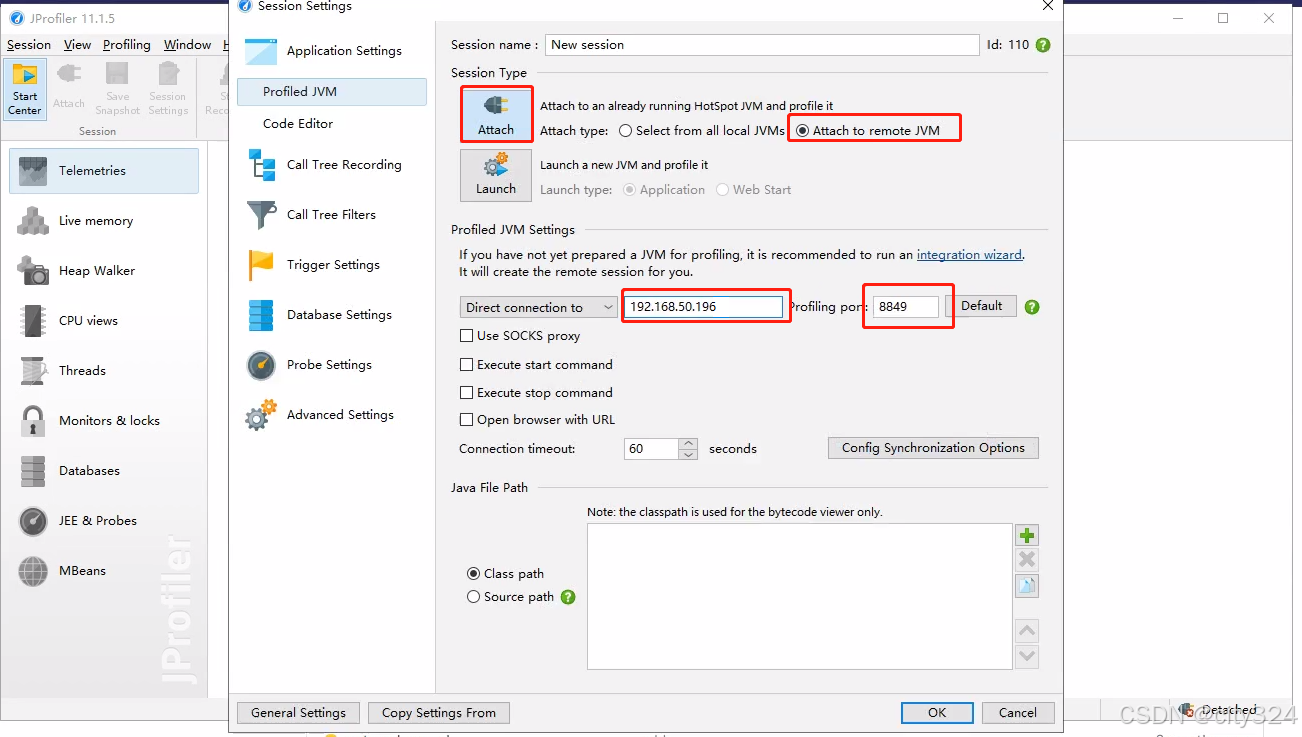Viewport: 1302px width, 737px height.
Task: Open the integration wizard link
Action: click(969, 255)
